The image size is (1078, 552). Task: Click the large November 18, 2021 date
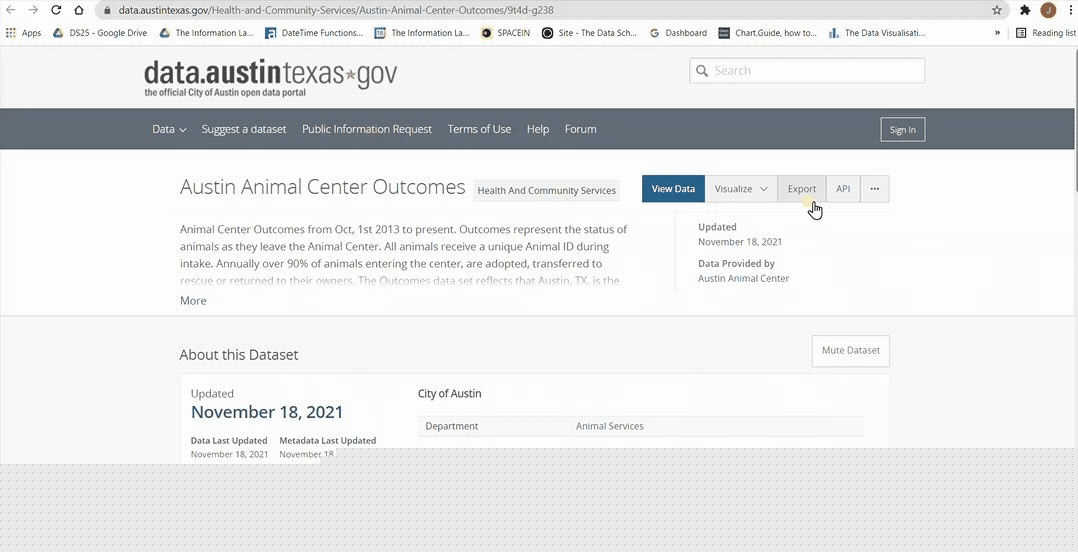tap(267, 412)
